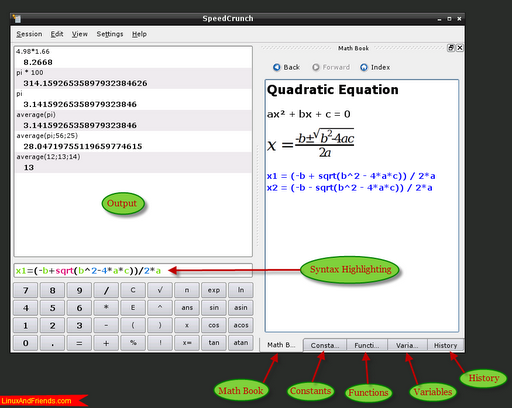Click the minus key

tap(106, 325)
